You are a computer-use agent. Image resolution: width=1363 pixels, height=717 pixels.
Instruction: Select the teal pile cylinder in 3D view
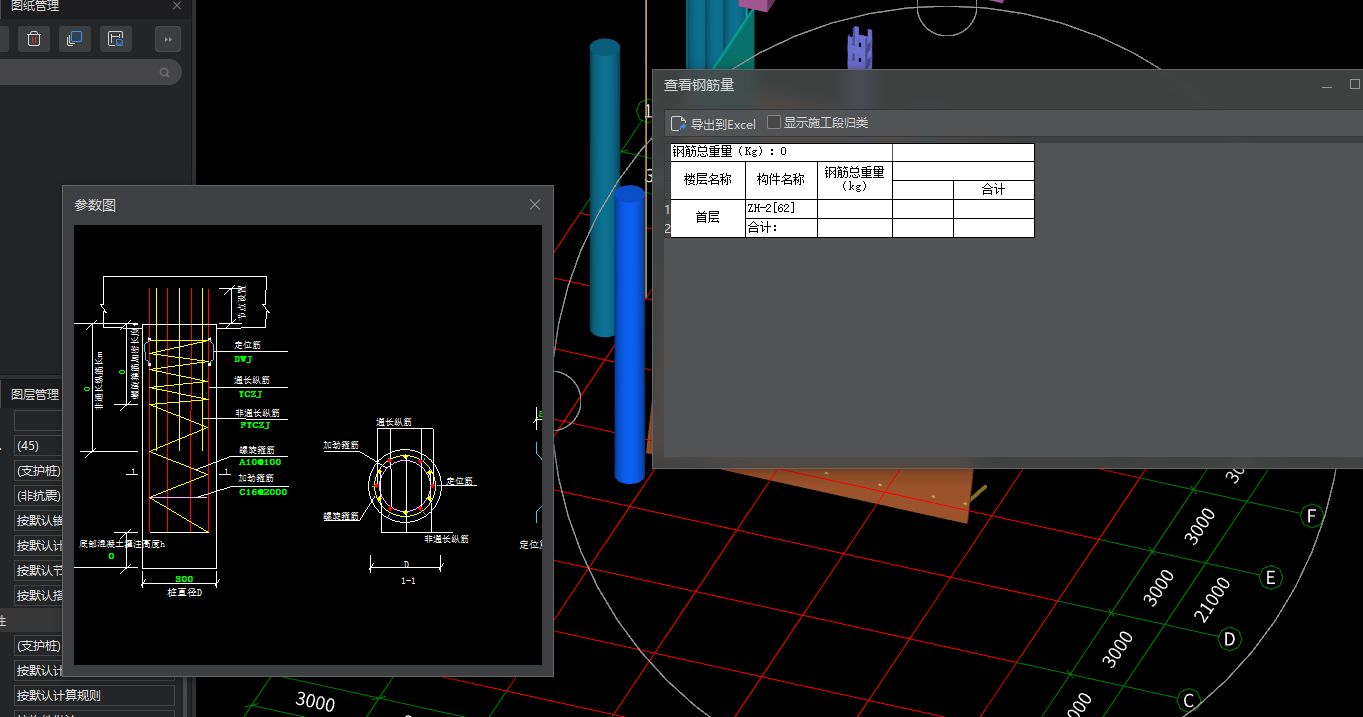(604, 187)
